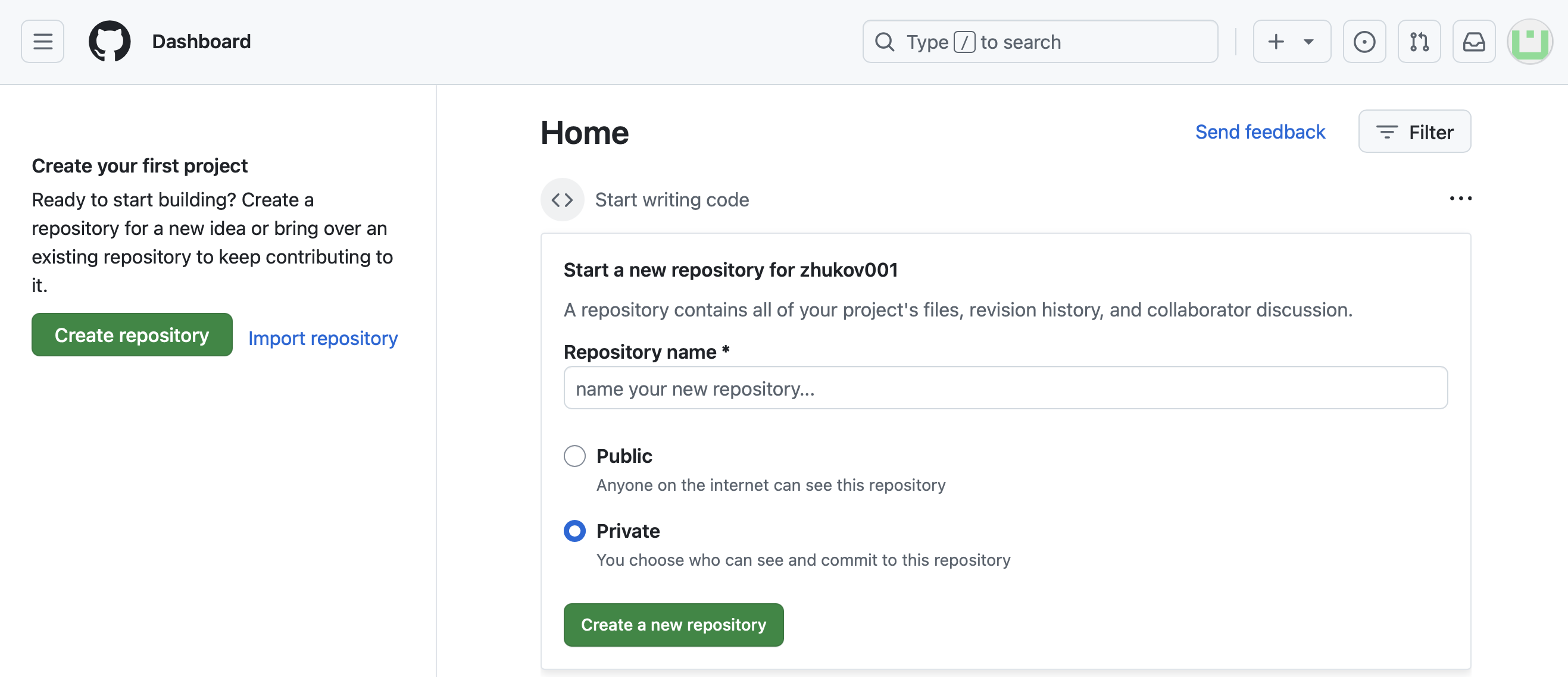The width and height of the screenshot is (1568, 677).
Task: Expand the global navigation sidebar
Action: [42, 40]
